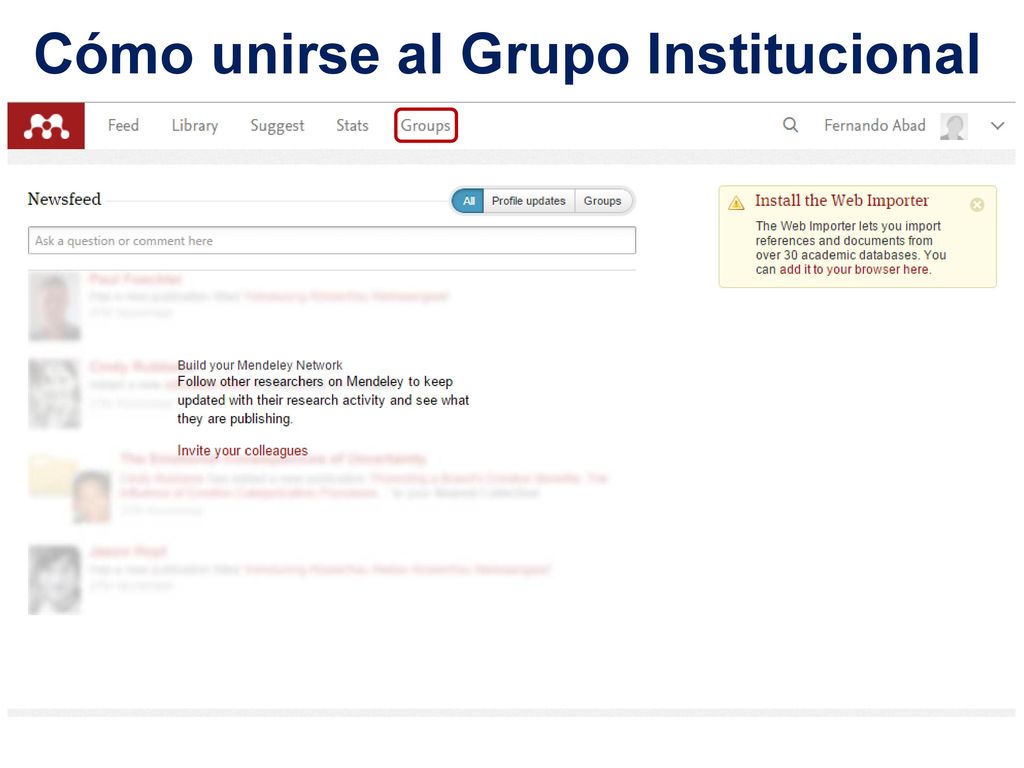The image size is (1024, 768).
Task: Click the Newsfeed heading
Action: point(64,199)
